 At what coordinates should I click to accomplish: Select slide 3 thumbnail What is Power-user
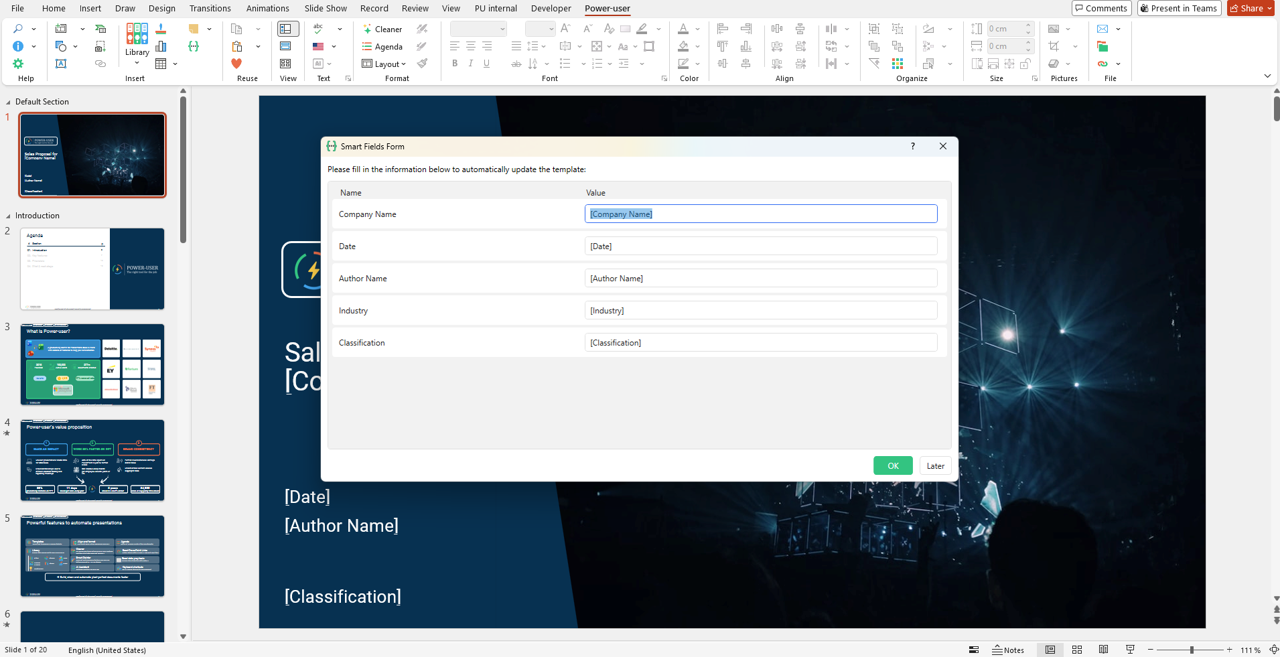pos(92,364)
